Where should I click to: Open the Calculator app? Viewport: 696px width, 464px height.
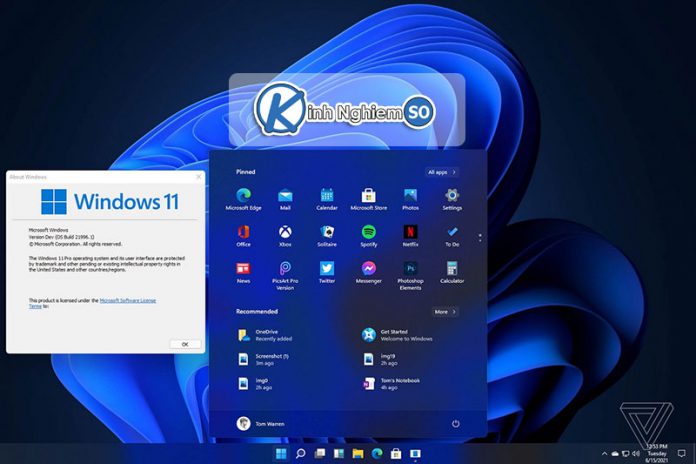click(x=452, y=272)
